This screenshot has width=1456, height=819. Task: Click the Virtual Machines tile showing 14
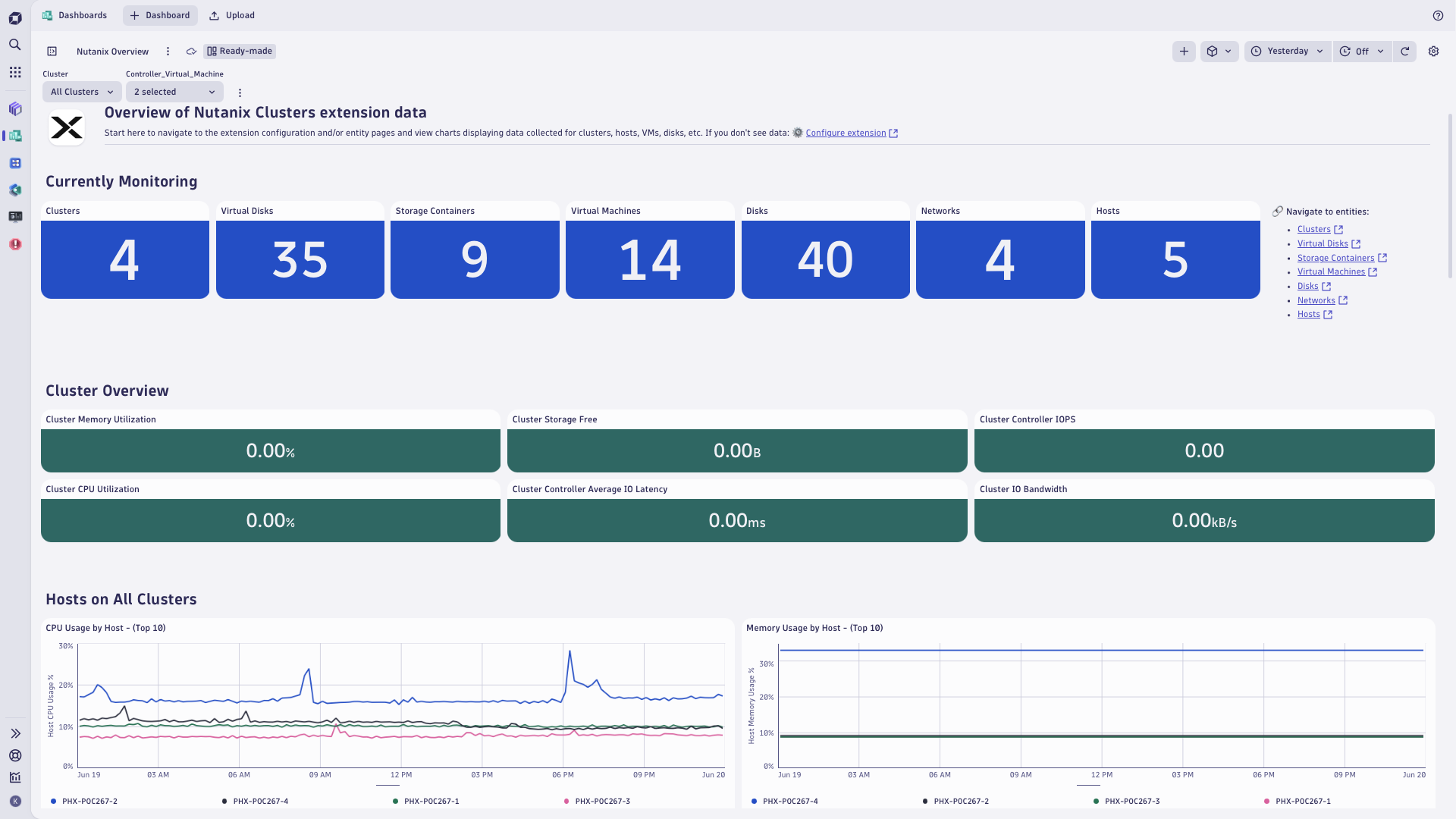tap(650, 259)
